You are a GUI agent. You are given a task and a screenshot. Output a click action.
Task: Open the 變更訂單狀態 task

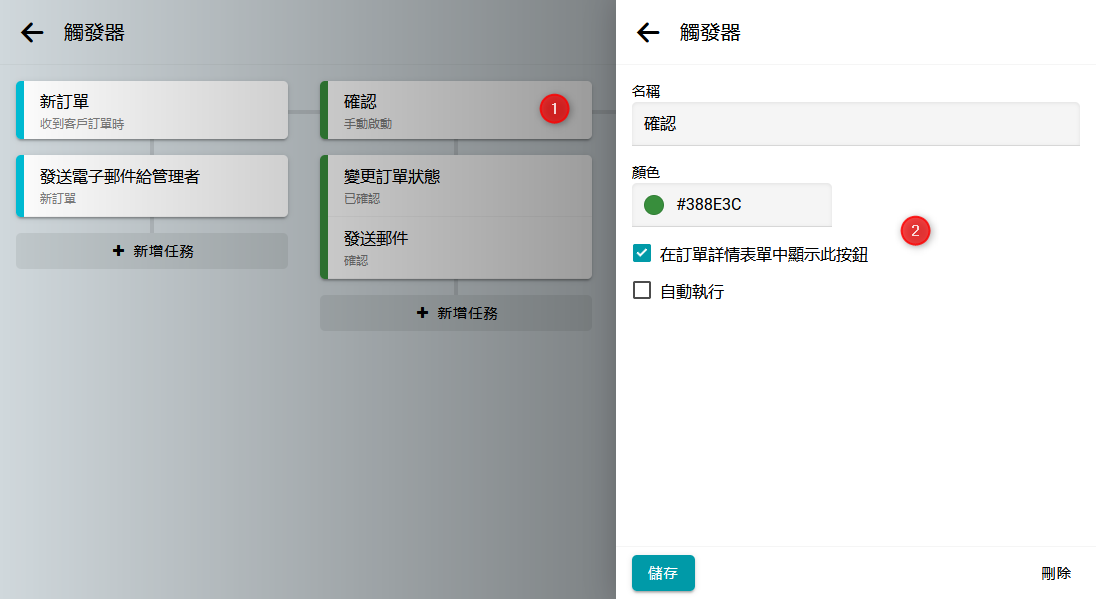tap(456, 185)
